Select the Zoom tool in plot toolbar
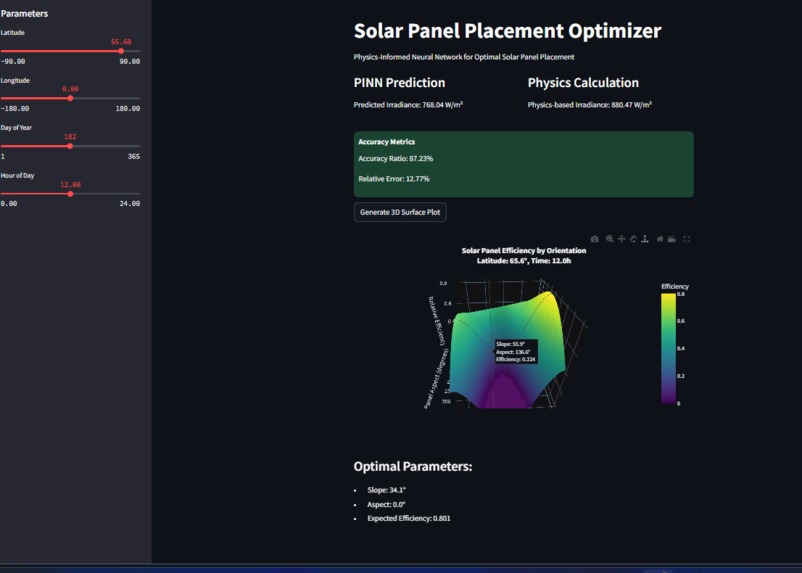Image resolution: width=802 pixels, height=573 pixels. [x=610, y=239]
